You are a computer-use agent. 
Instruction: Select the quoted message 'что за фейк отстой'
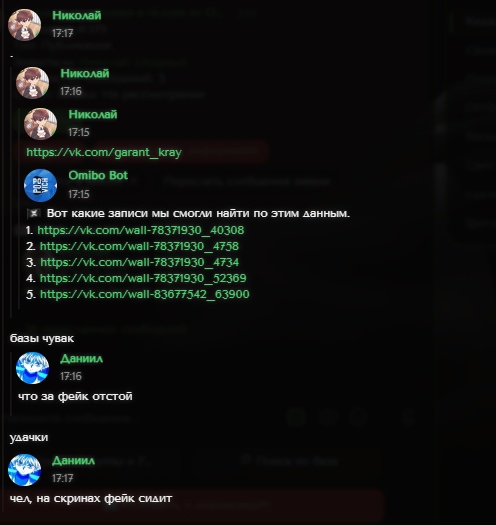click(x=75, y=396)
